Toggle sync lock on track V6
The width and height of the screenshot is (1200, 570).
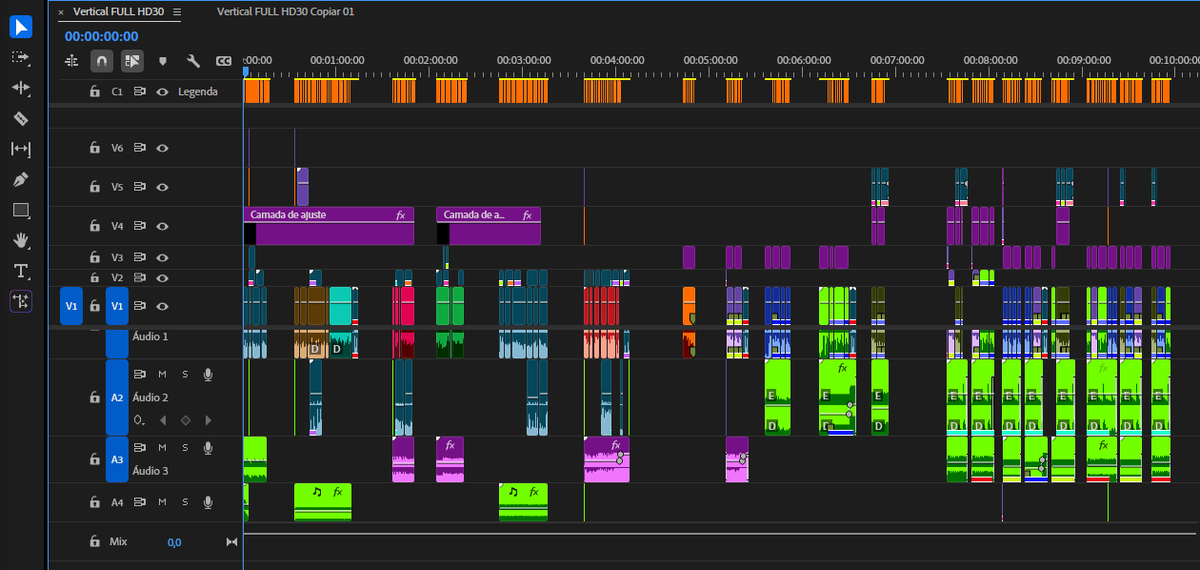point(140,147)
